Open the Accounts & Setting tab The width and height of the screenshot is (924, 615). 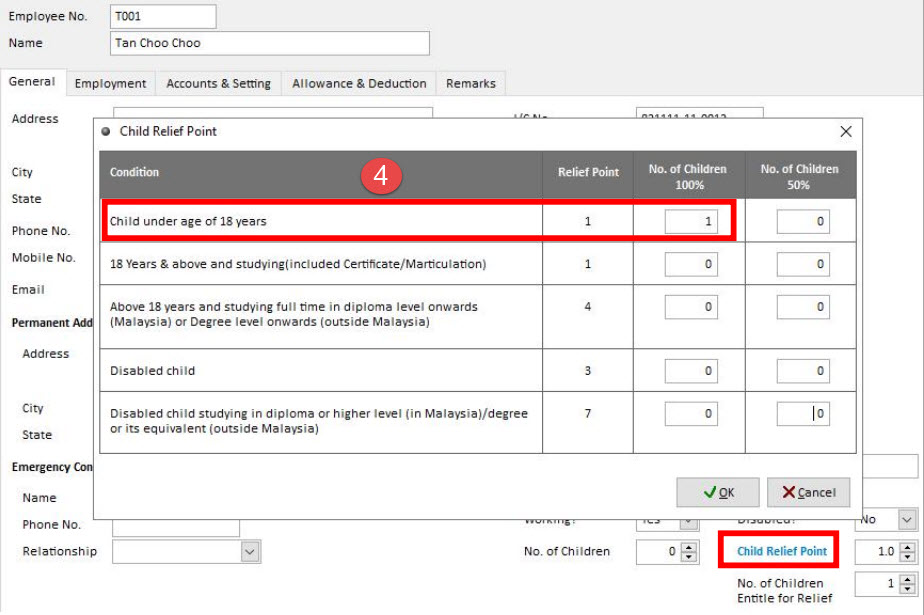[218, 84]
